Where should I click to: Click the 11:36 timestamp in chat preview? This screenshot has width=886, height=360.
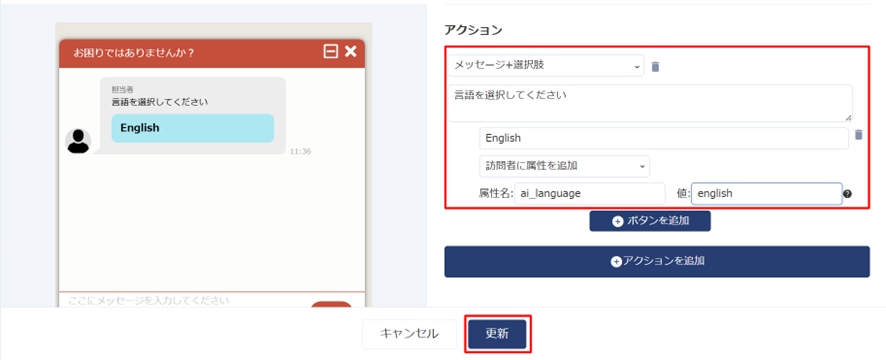coord(300,151)
